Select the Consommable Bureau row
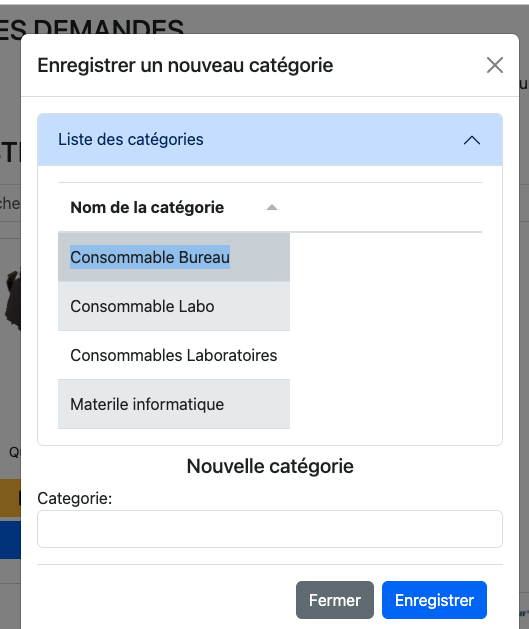This screenshot has width=529, height=629. (x=174, y=257)
